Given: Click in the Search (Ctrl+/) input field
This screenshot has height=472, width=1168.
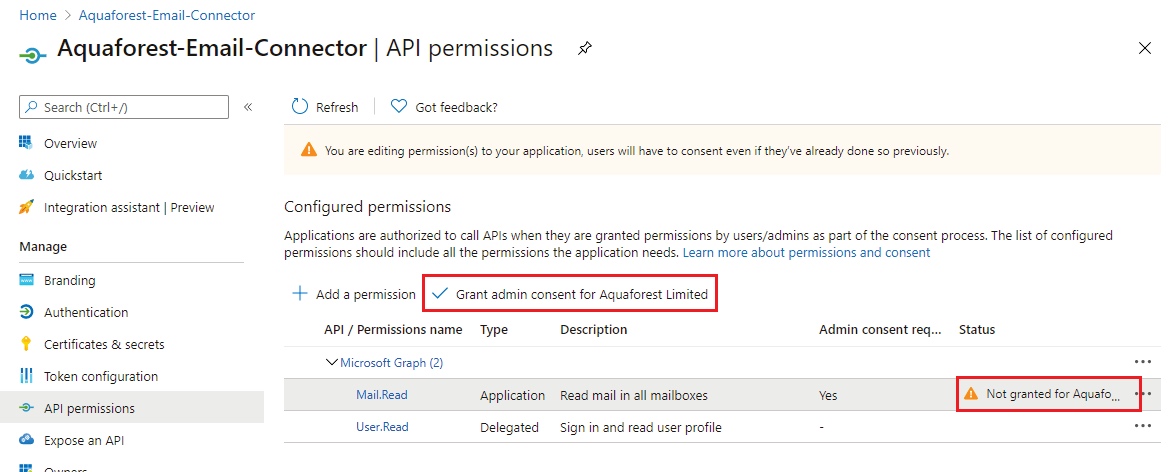Looking at the screenshot, I should (130, 107).
